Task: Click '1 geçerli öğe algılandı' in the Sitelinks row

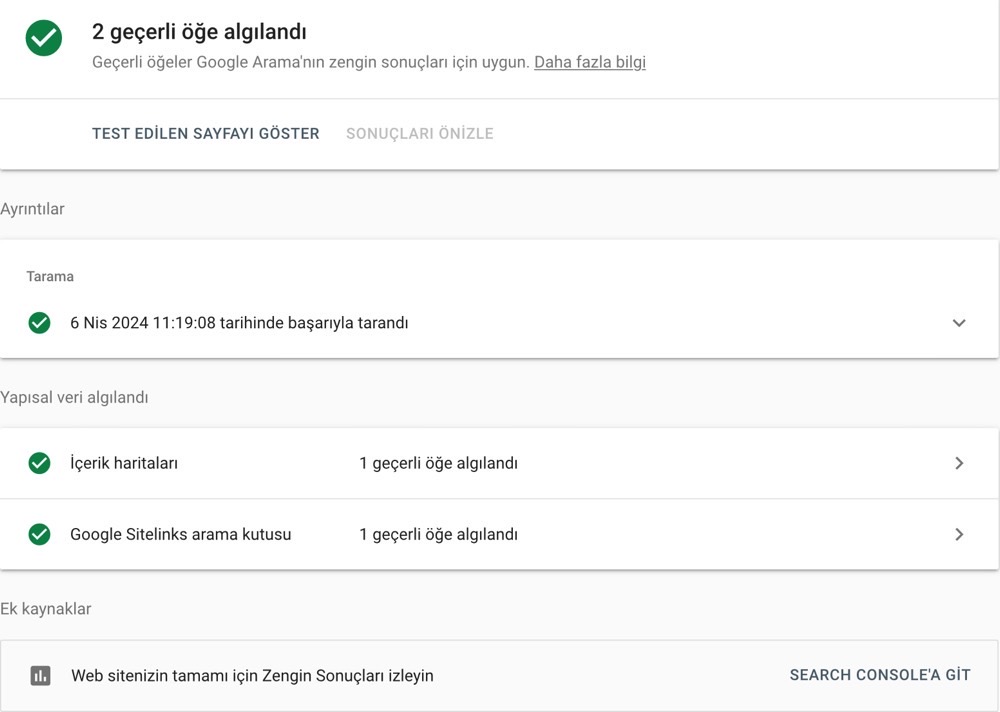Action: pos(438,534)
